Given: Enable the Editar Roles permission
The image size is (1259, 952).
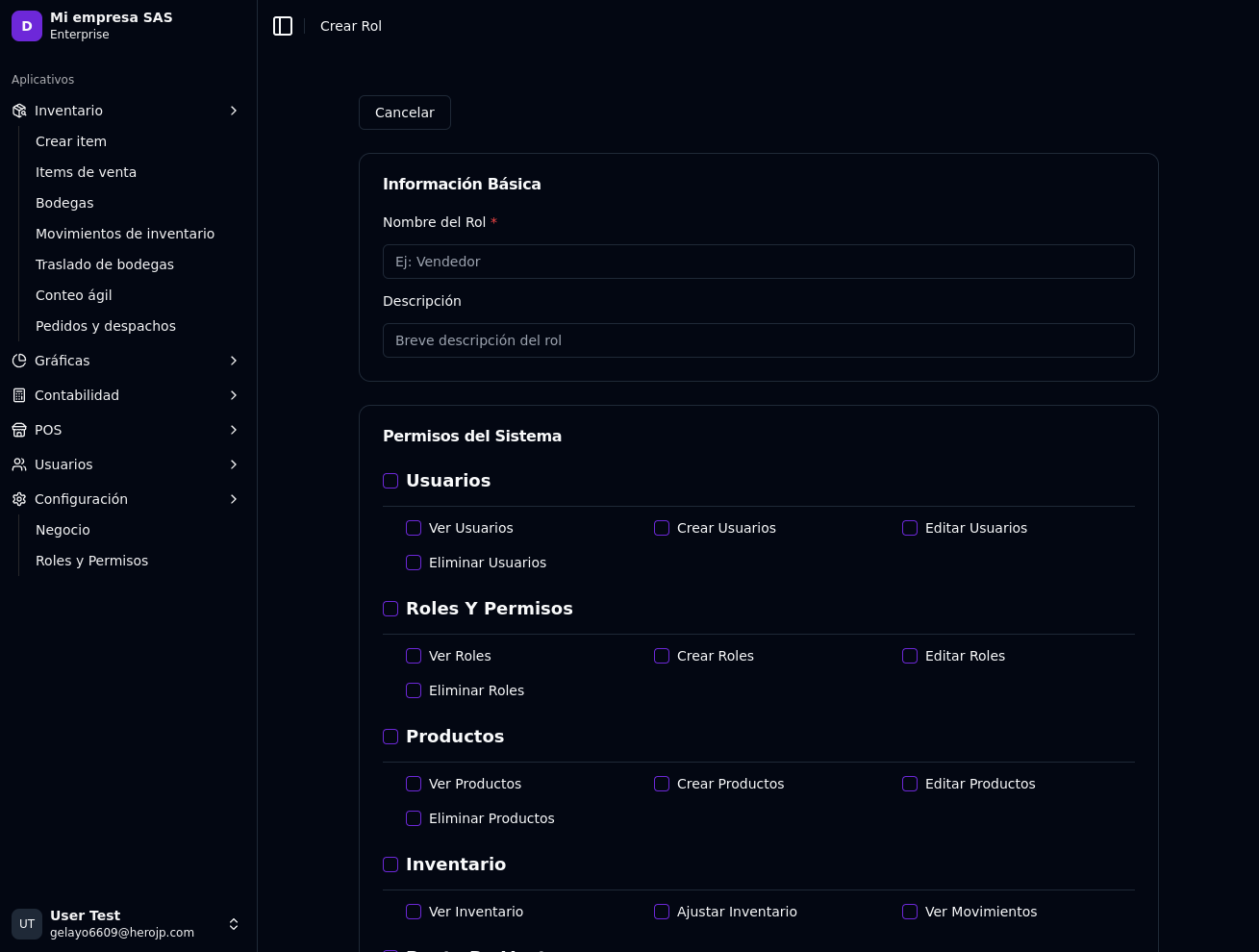Looking at the screenshot, I should point(910,656).
